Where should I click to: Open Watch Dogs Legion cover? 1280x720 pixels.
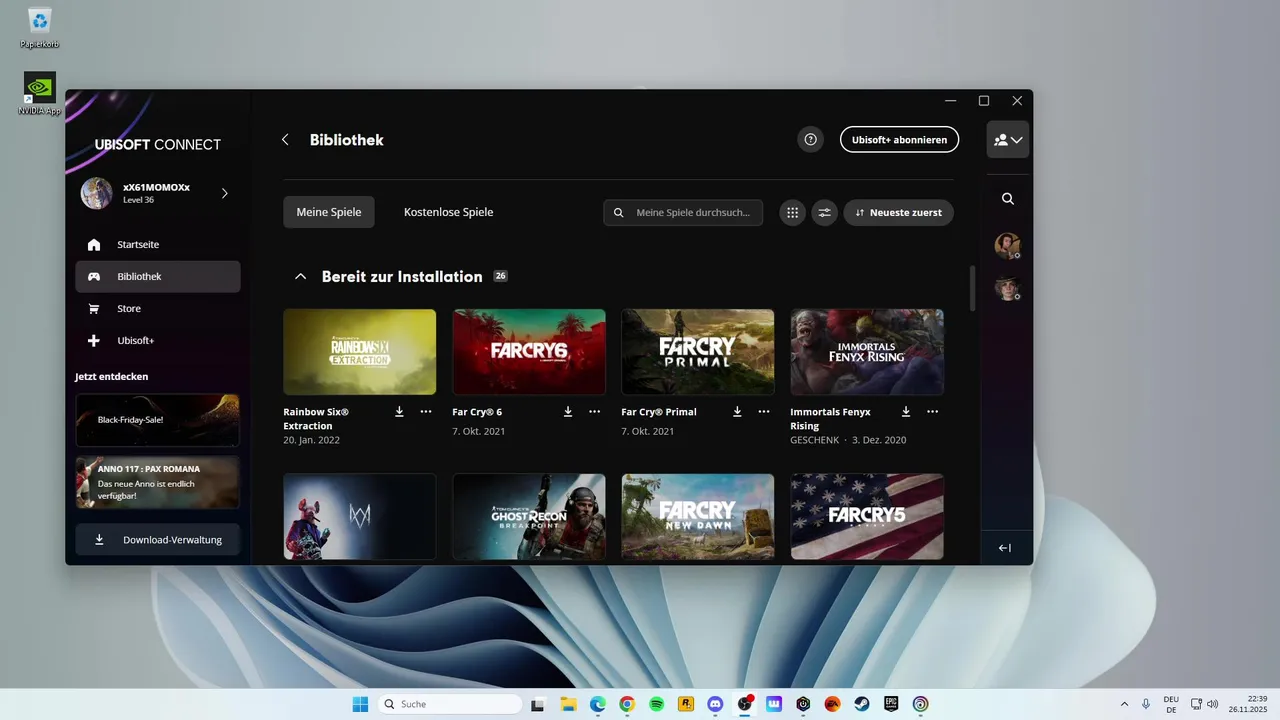point(360,517)
